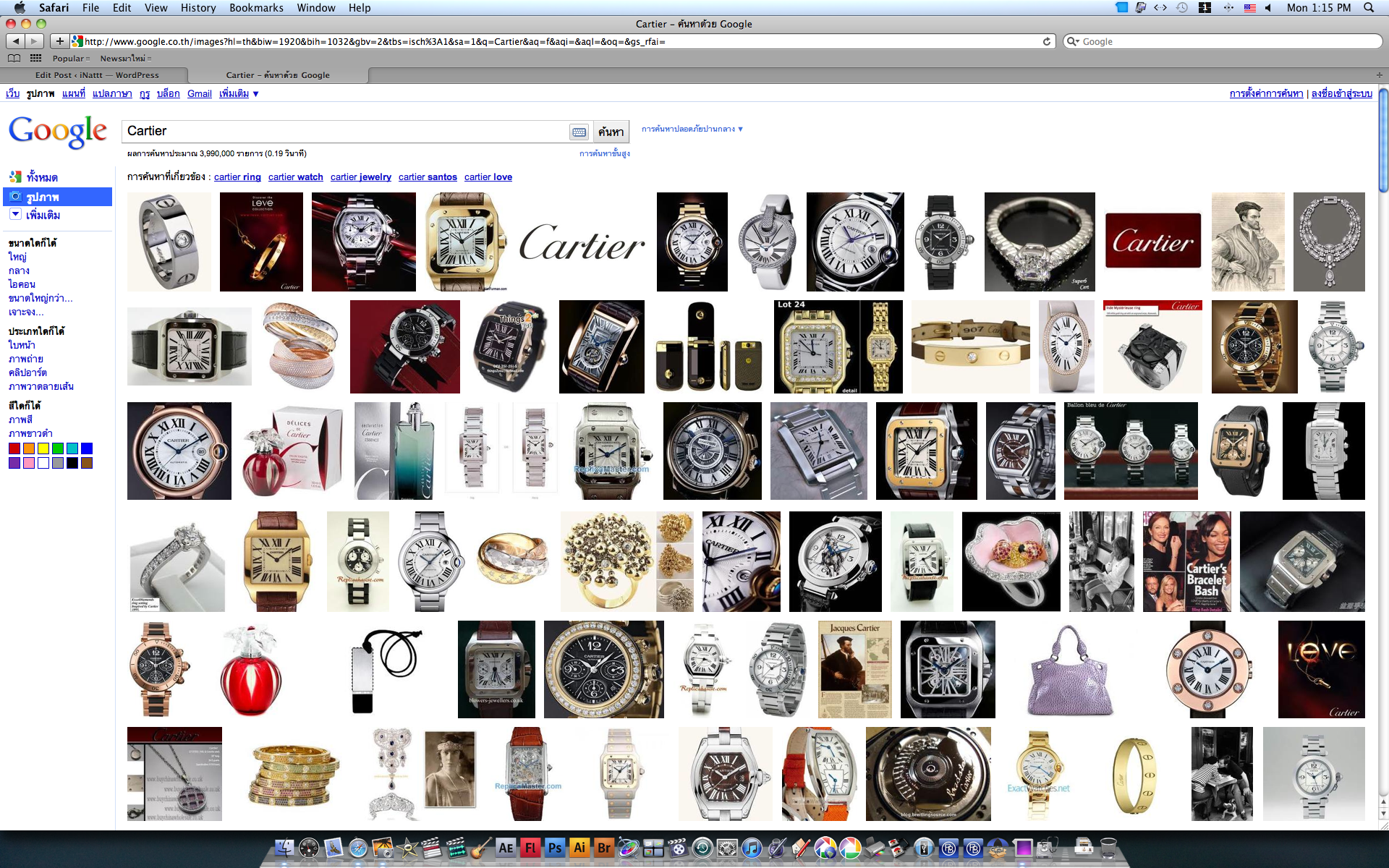1389x868 pixels.
Task: Expand the SafeSearch moderate dropdown
Action: 692,129
